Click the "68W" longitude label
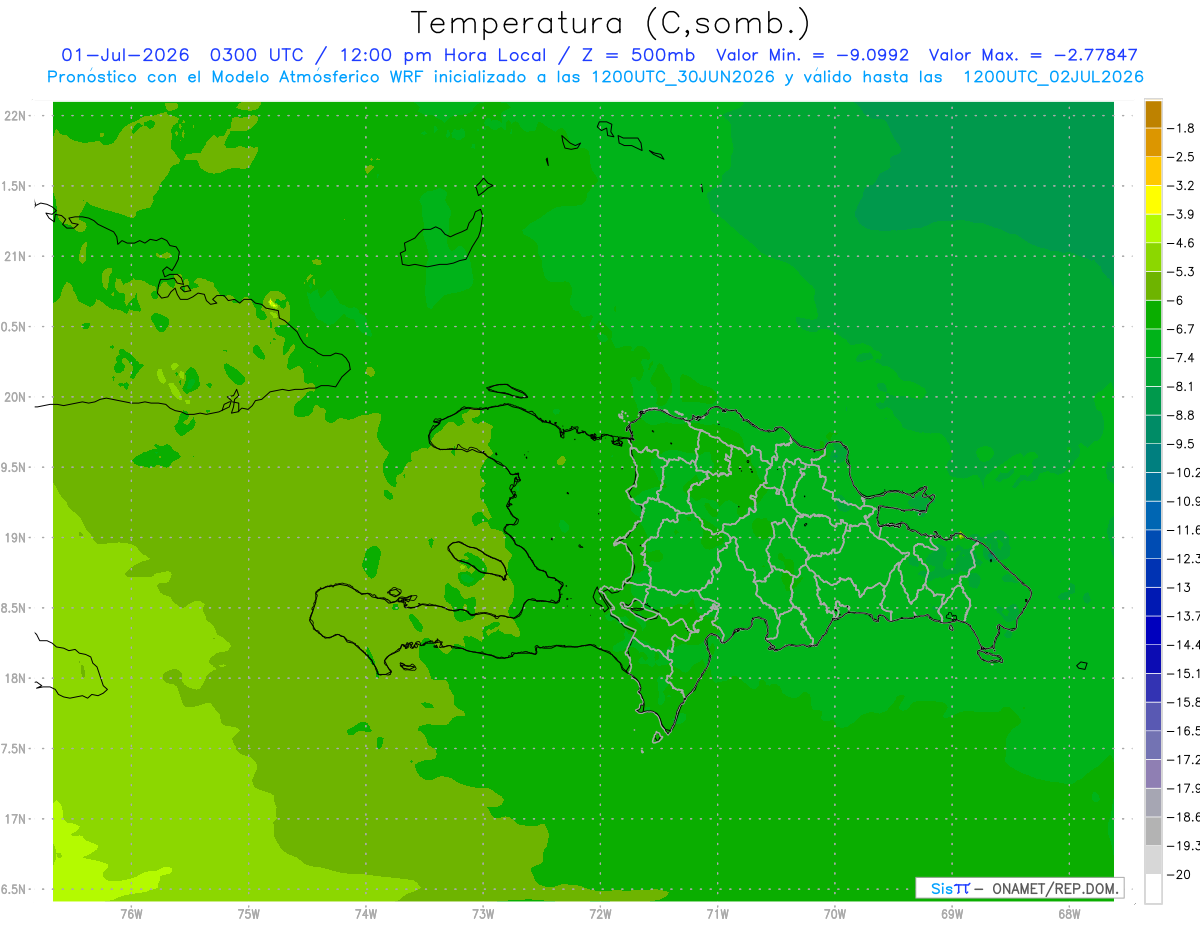Screen dimensions: 1200x927 pos(1069,913)
